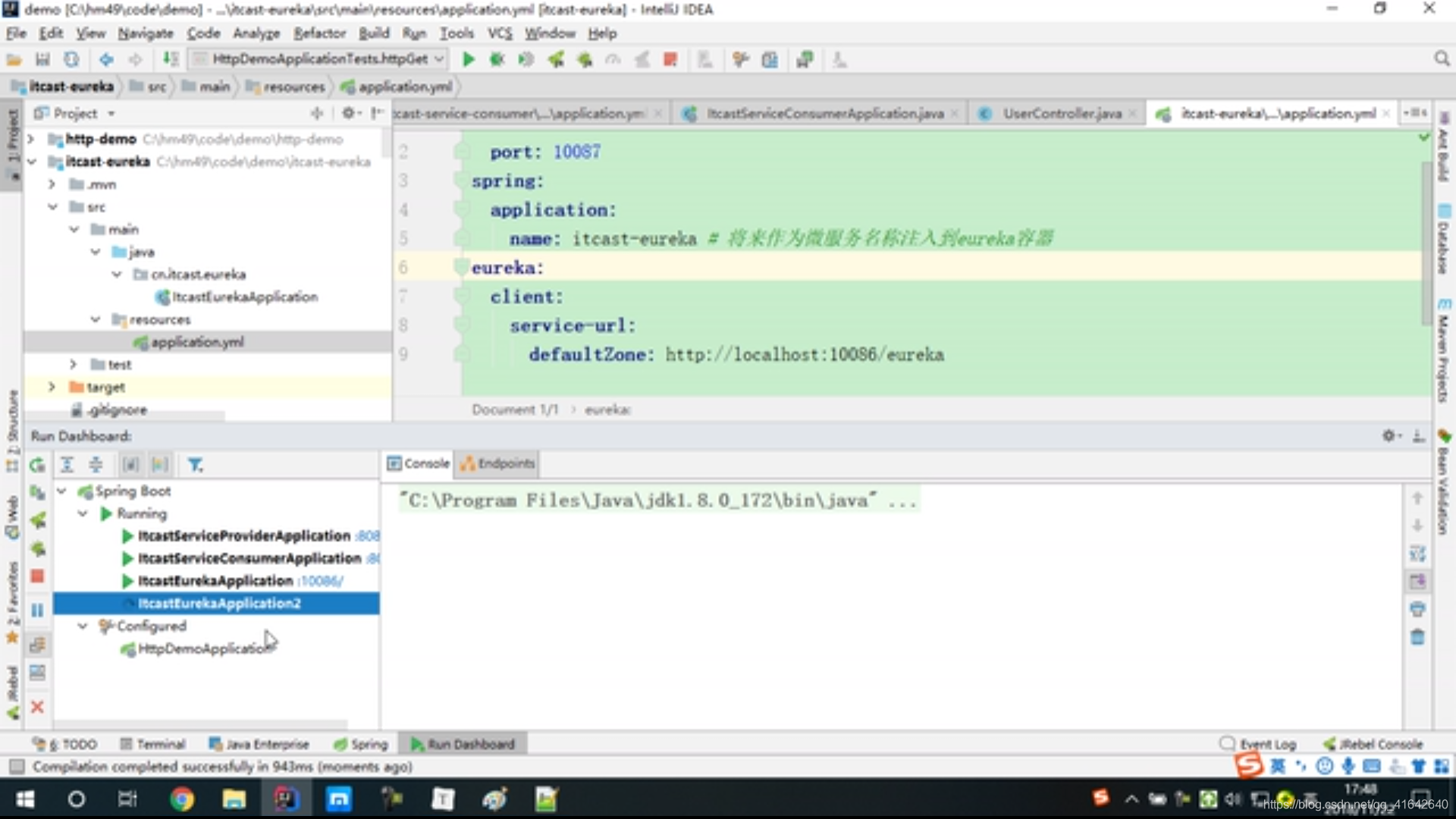
Task: Click the Synchronize refresh icon in main toolbar
Action: pos(71,59)
